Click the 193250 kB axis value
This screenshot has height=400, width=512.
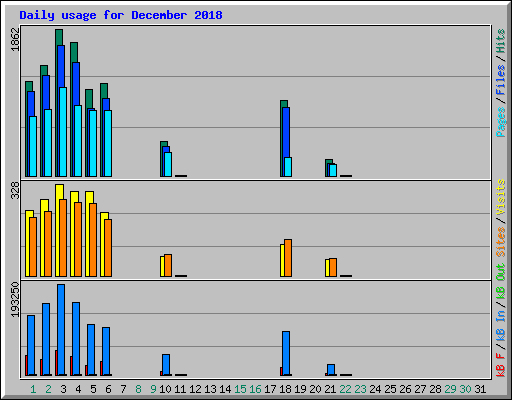15,299
